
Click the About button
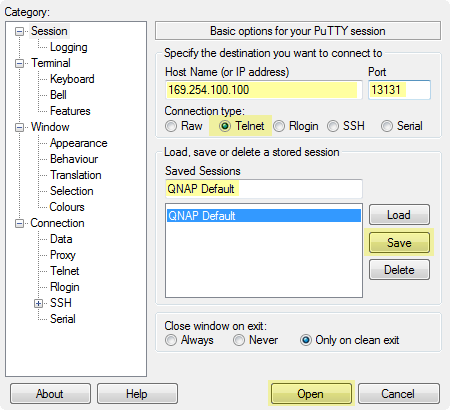(x=50, y=394)
